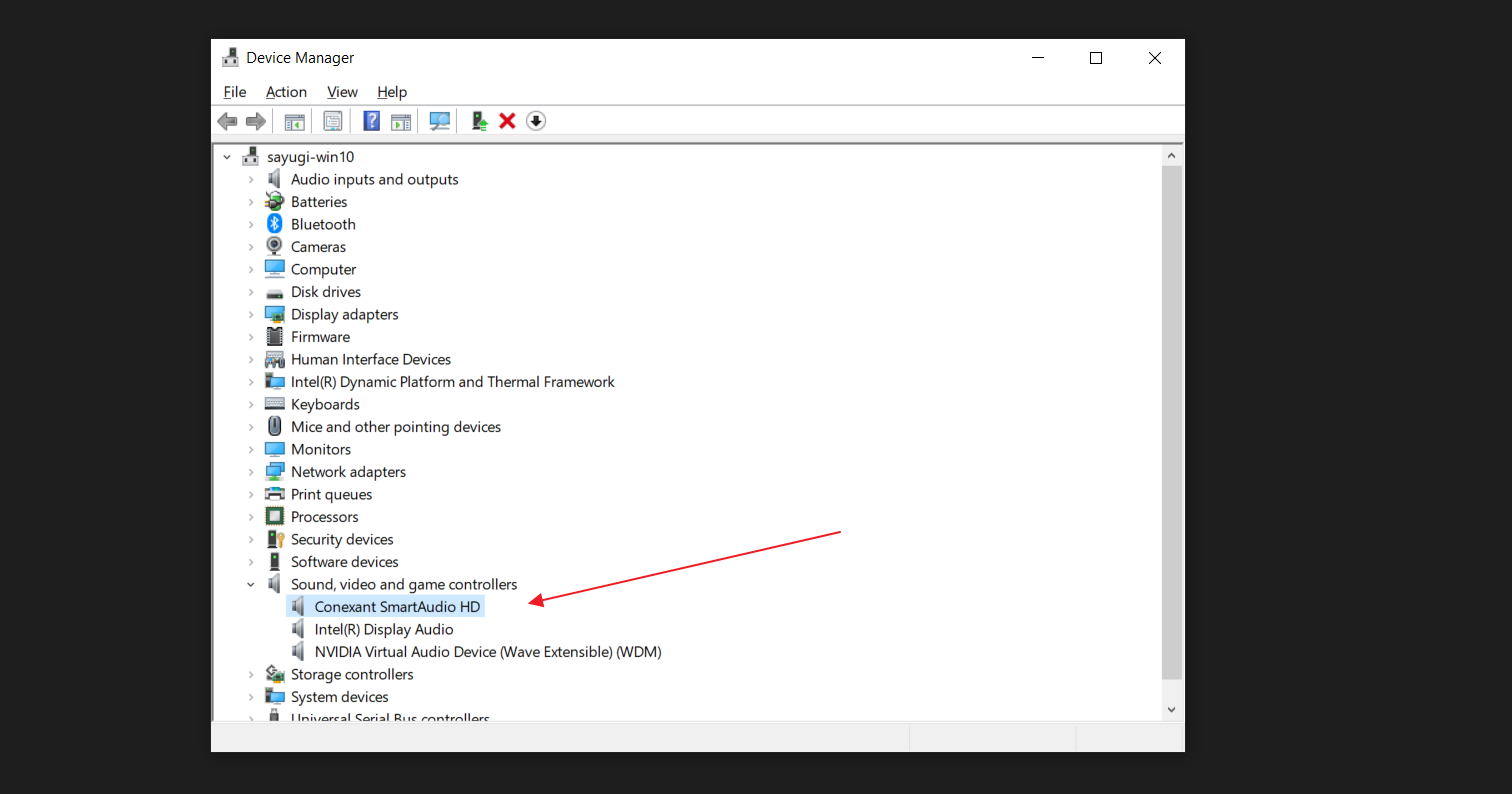
Task: Click the 'sayugi-win10' computer name label
Action: tap(311, 157)
